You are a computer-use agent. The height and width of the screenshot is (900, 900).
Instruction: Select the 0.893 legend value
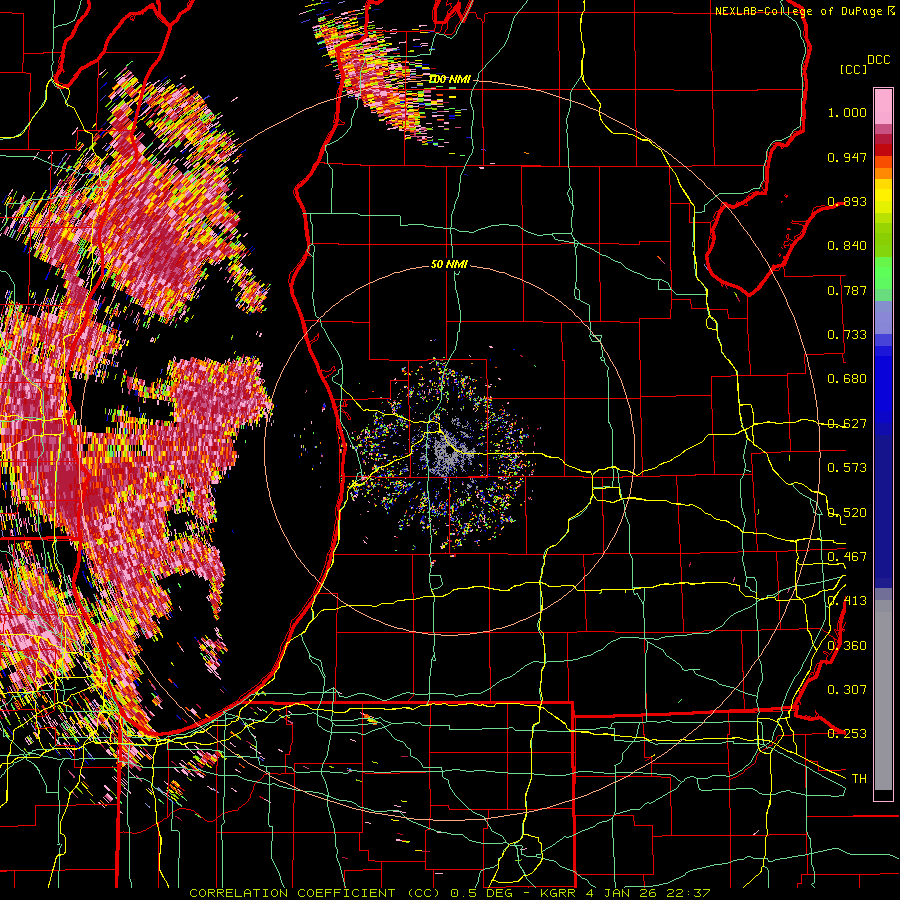click(847, 201)
